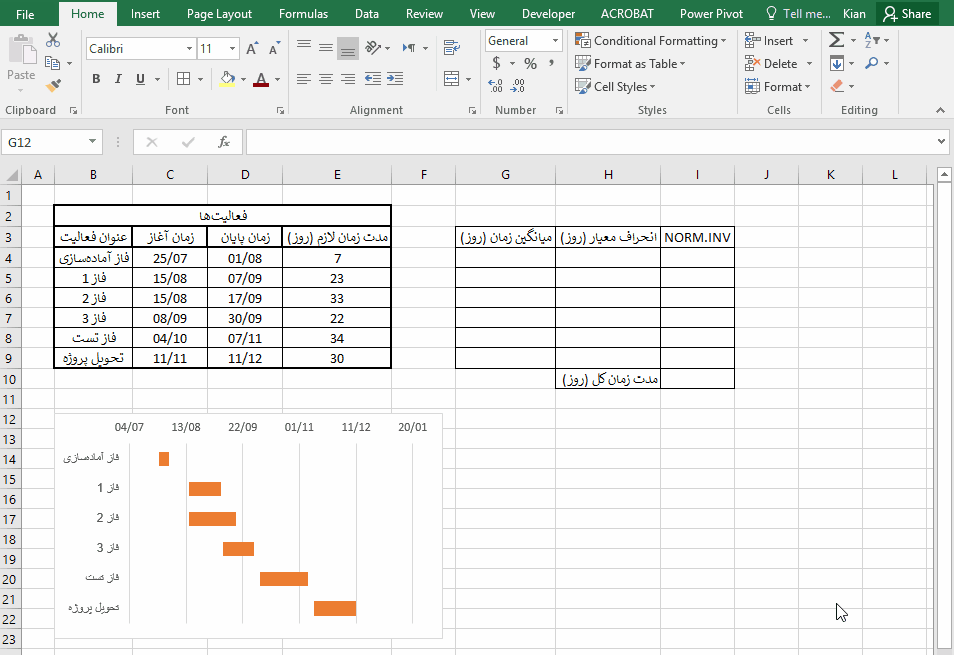Click the AutoSum sigma icon

click(836, 40)
